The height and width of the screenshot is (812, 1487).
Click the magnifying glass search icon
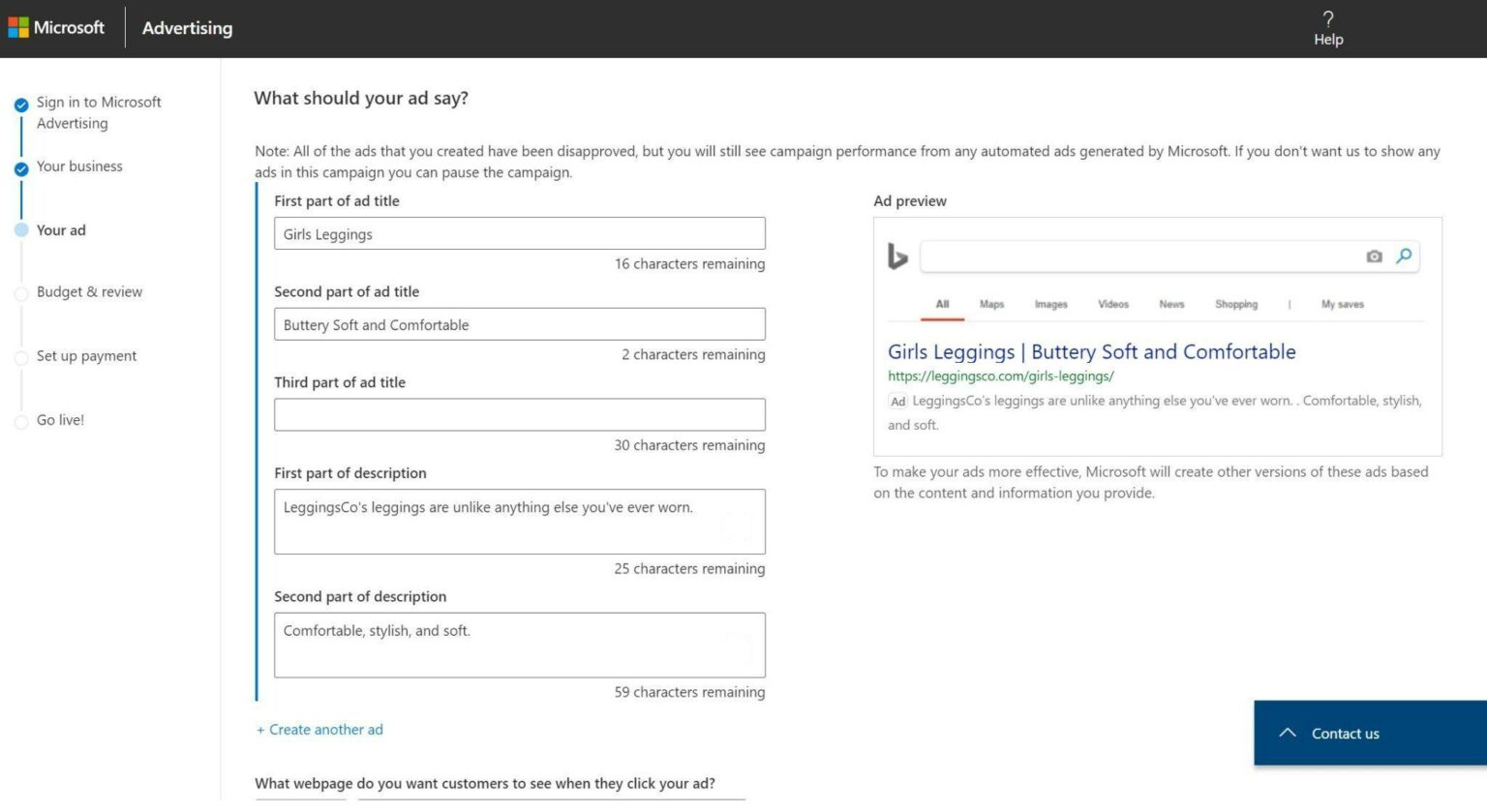point(1404,256)
